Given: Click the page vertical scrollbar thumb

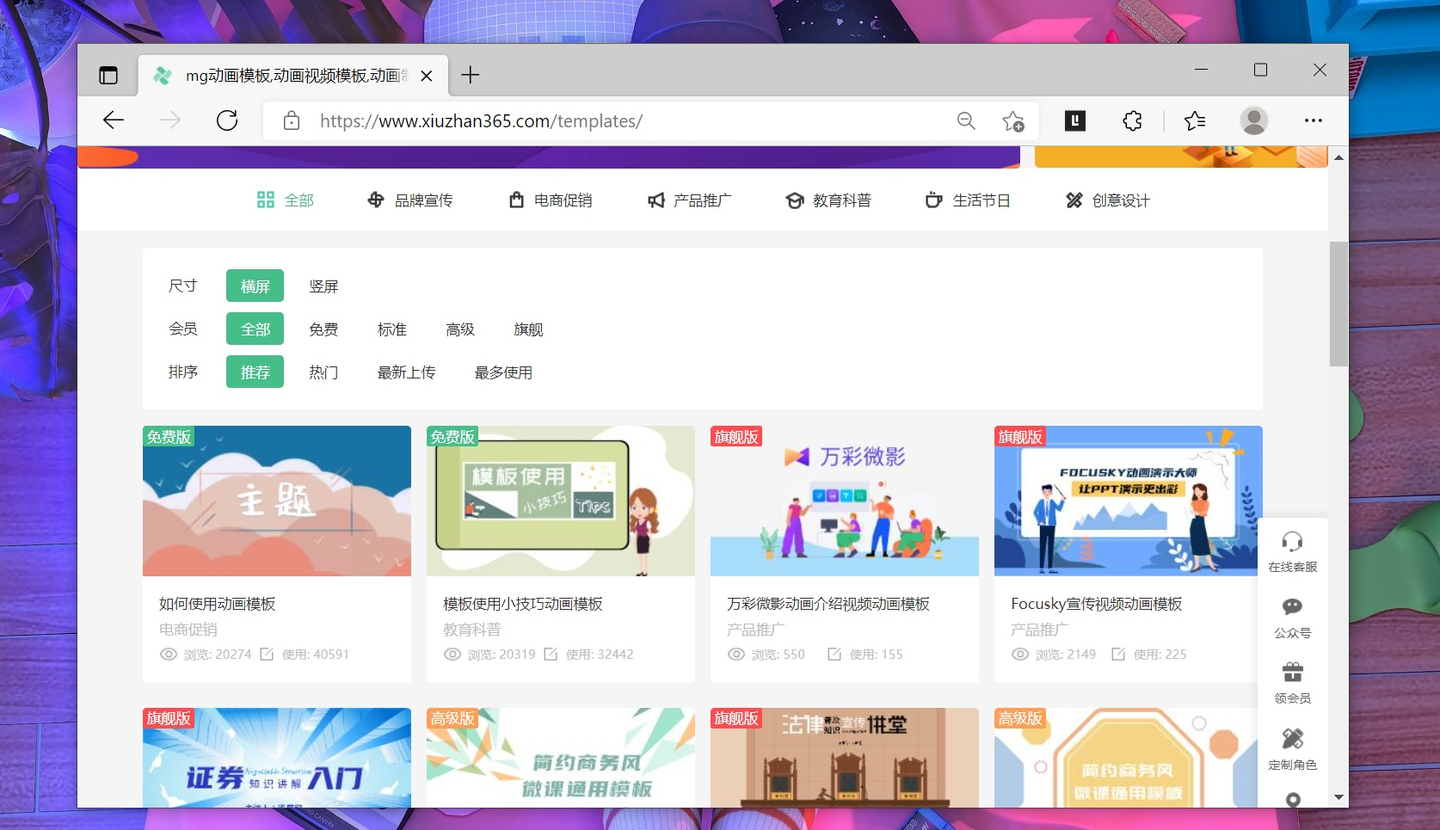Looking at the screenshot, I should [1339, 304].
